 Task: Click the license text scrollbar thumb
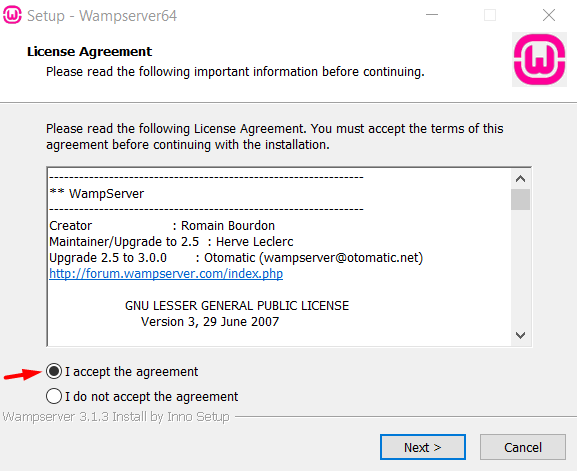point(520,199)
